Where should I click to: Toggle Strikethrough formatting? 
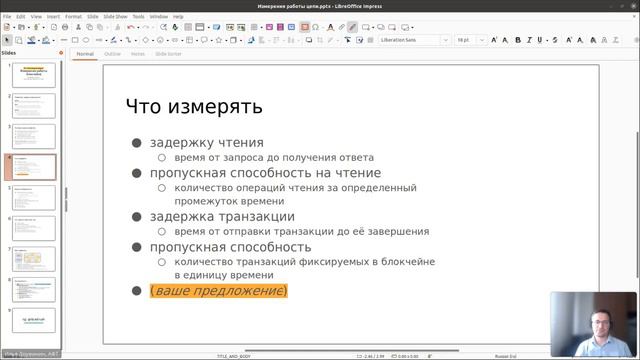tap(555, 40)
